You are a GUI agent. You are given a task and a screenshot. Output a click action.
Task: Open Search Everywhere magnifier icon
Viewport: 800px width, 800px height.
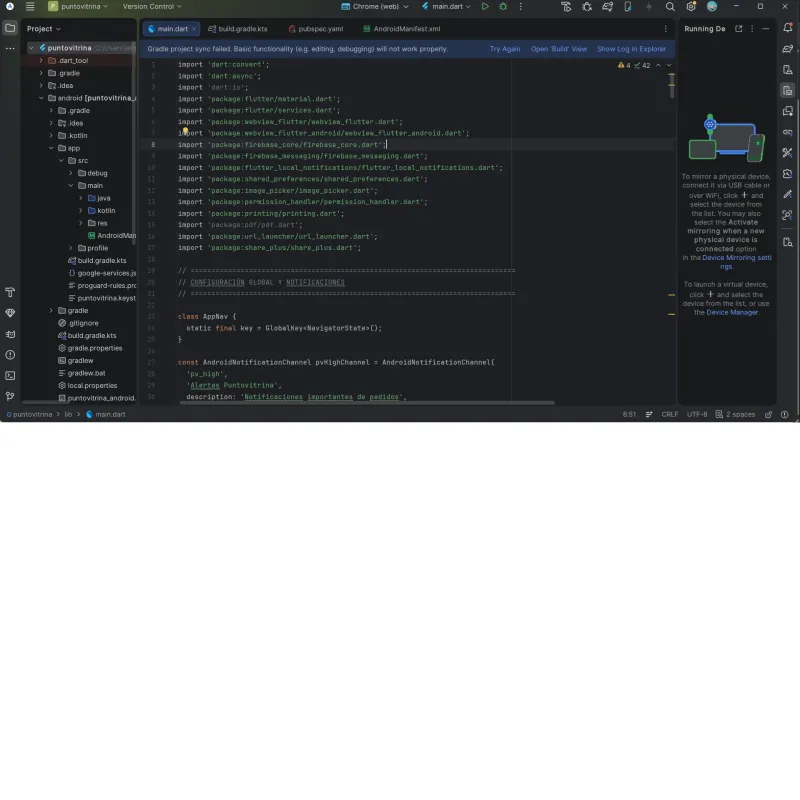[670, 7]
